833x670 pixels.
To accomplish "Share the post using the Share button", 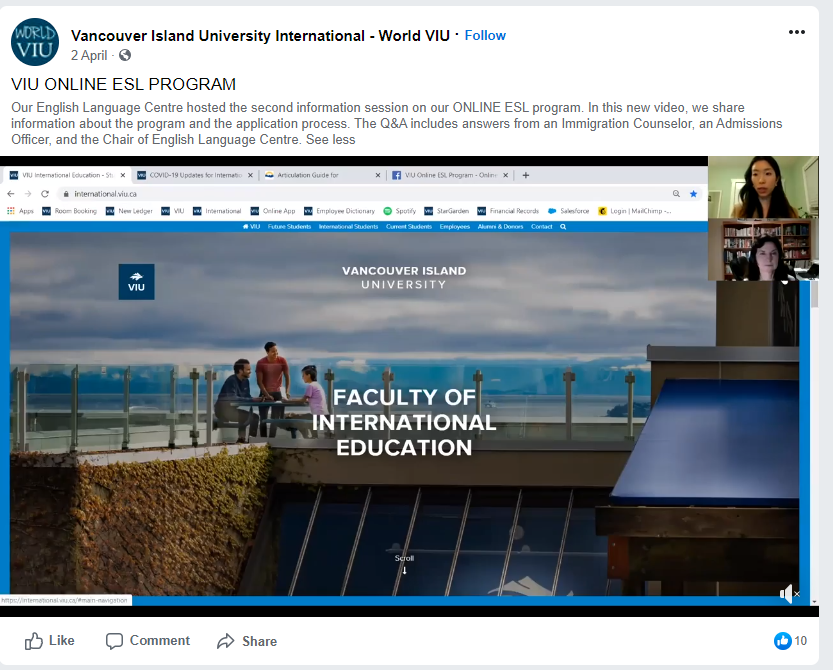I will tap(247, 641).
